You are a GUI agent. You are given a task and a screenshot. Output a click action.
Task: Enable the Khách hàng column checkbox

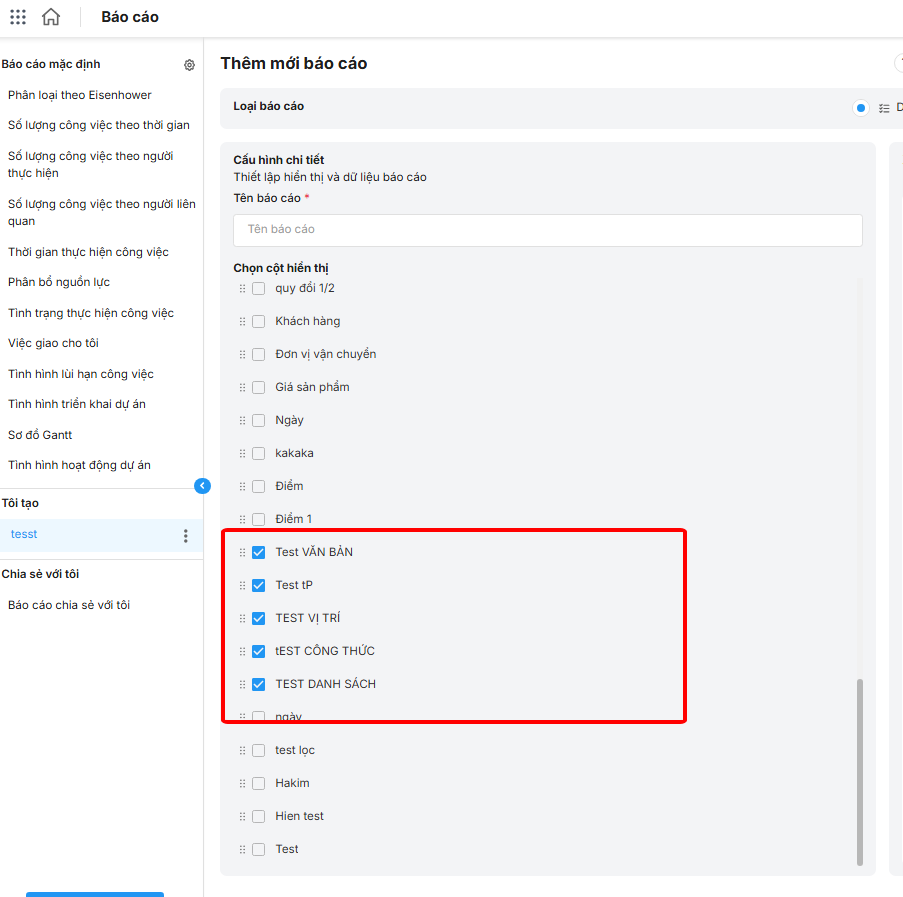click(x=258, y=321)
